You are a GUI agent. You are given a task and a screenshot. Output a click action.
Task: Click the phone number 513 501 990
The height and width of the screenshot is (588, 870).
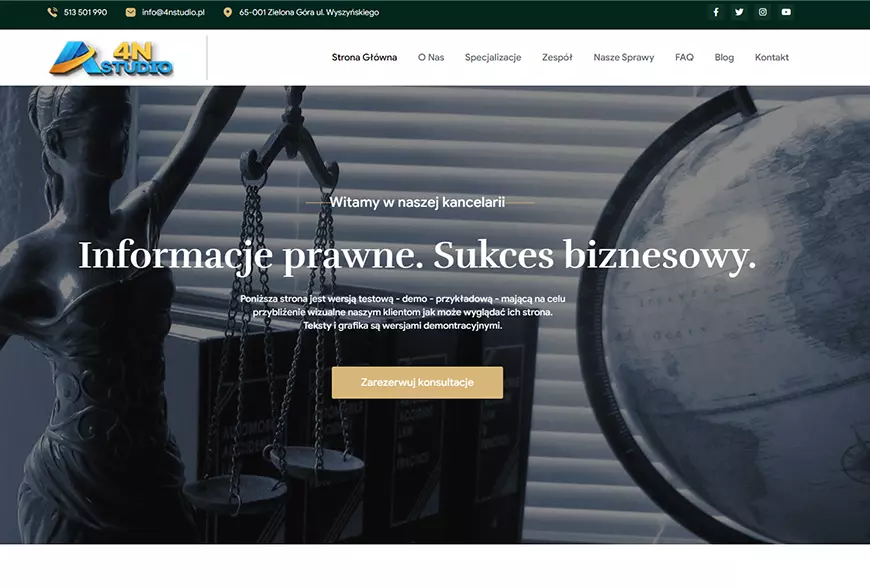pyautogui.click(x=85, y=12)
